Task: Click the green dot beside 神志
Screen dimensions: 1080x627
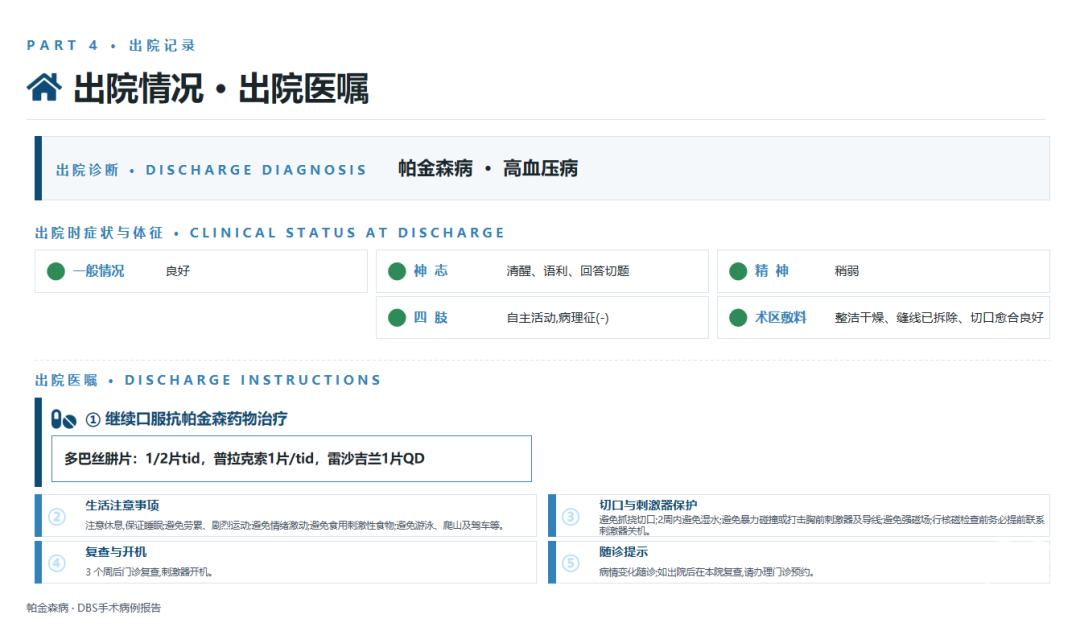Action: point(397,271)
